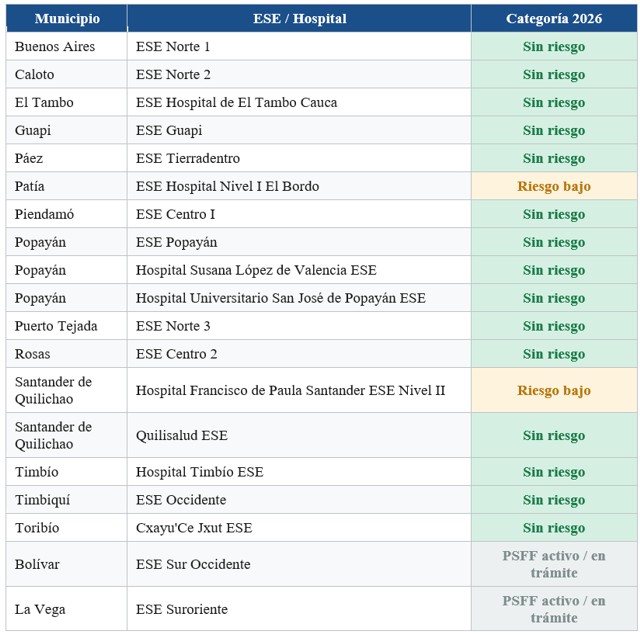640x635 pixels.
Task: Click the Riesgo bajo cell for Patía
Action: coord(554,187)
